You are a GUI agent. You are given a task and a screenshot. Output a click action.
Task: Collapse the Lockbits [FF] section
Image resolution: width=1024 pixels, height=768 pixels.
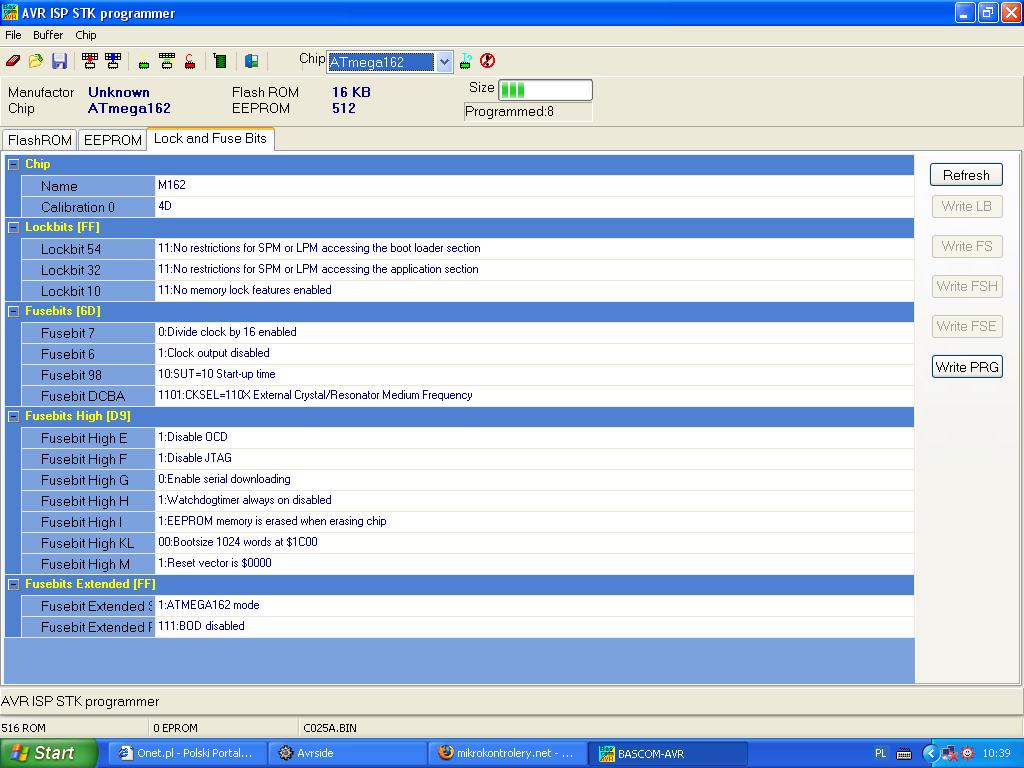(x=13, y=227)
